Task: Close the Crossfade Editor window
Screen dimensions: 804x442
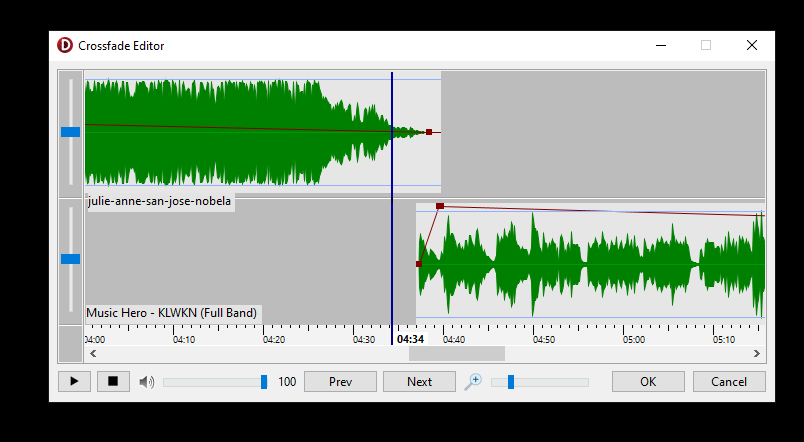Action: pos(752,45)
